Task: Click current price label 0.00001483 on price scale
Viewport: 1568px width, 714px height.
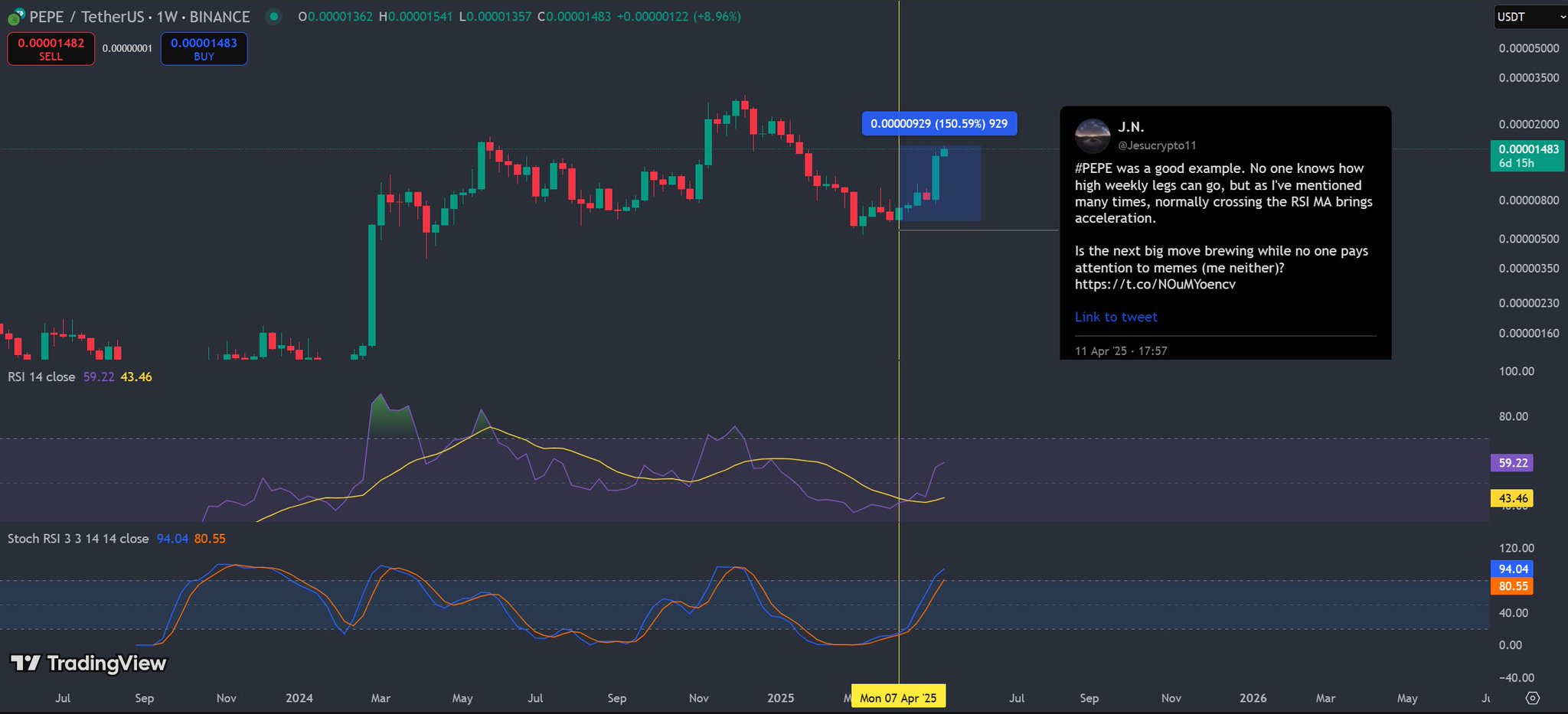Action: pos(1528,156)
